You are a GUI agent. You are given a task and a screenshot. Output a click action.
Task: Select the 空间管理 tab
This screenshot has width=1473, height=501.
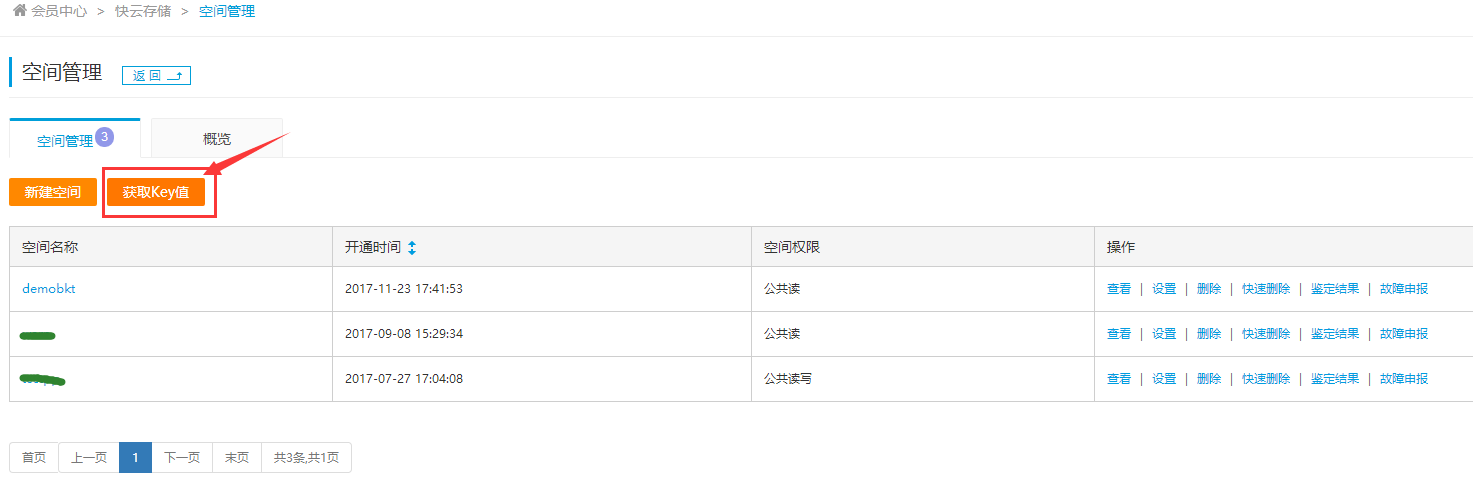pyautogui.click(x=65, y=141)
